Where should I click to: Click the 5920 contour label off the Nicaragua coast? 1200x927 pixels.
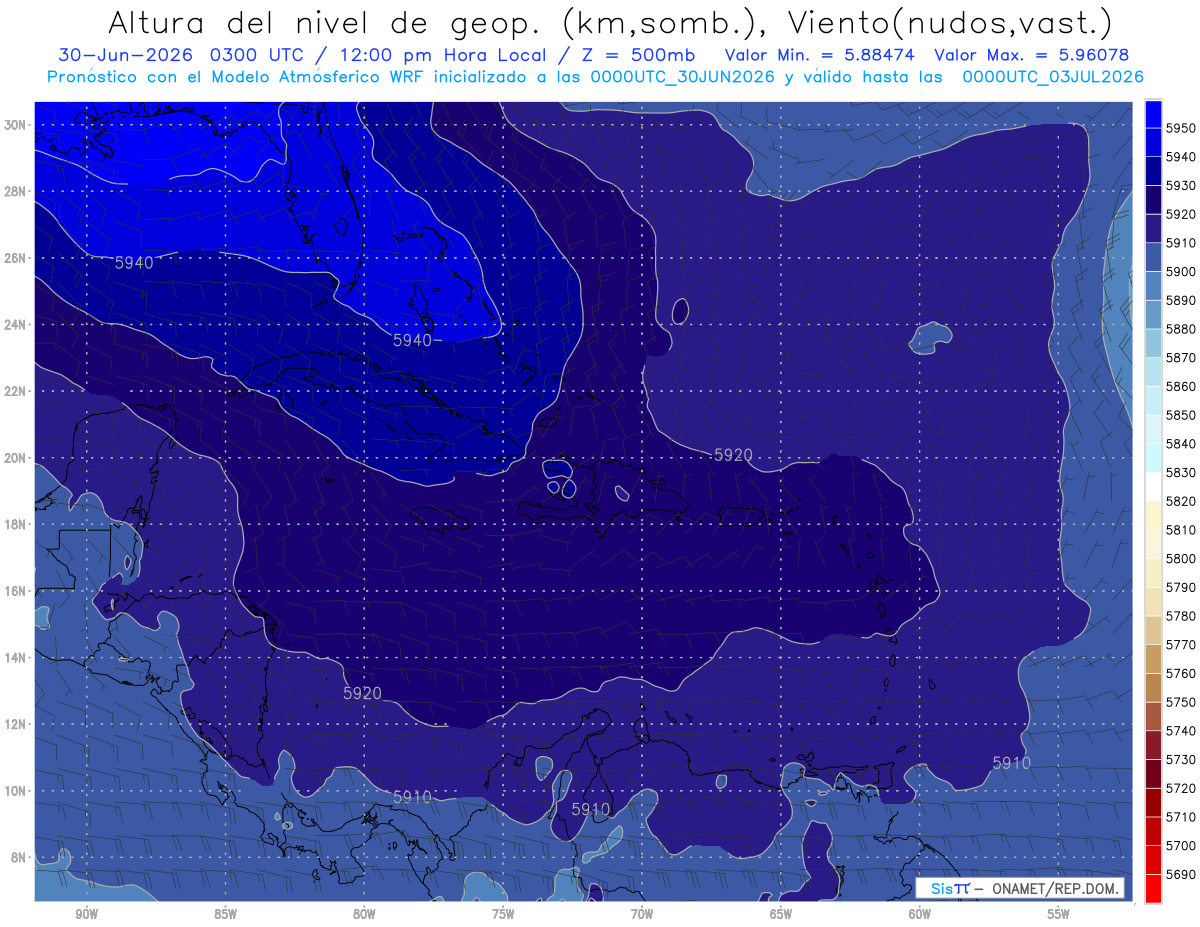tap(362, 692)
